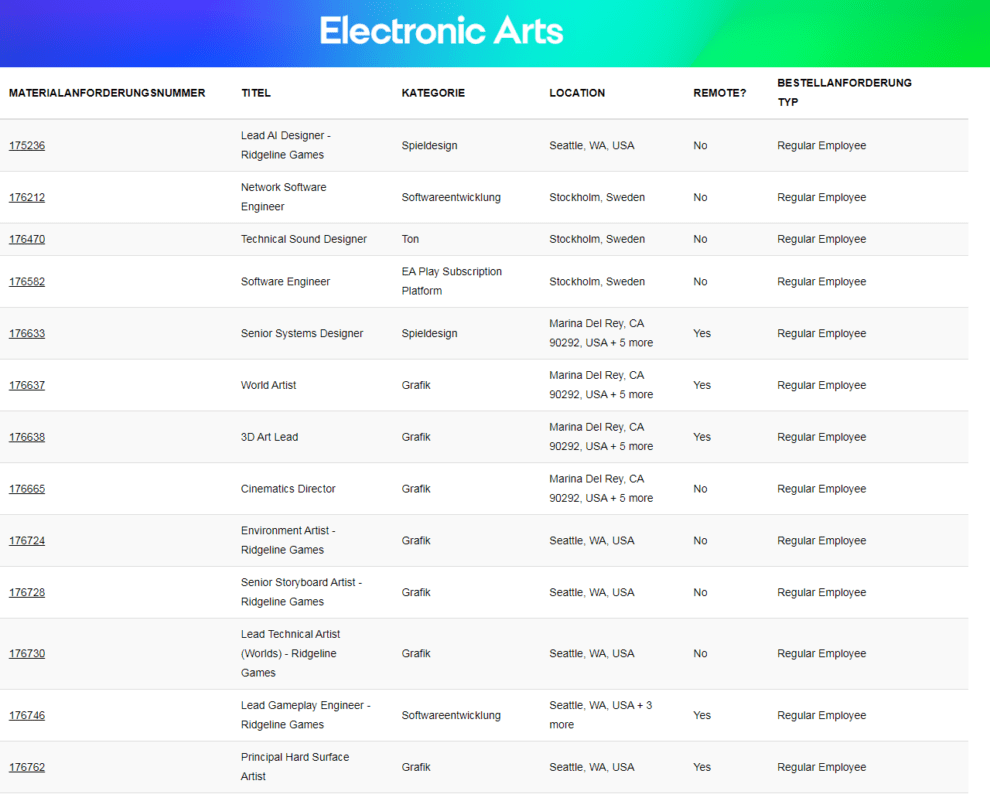
Task: Click Grafik category in Cinematics Director row
Action: point(416,489)
